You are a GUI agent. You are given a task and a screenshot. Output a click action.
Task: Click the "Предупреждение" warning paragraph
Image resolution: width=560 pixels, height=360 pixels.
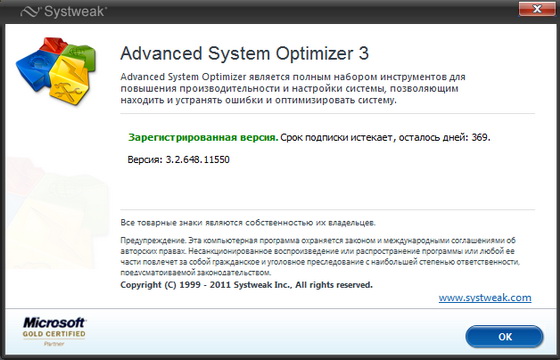[x=320, y=256]
